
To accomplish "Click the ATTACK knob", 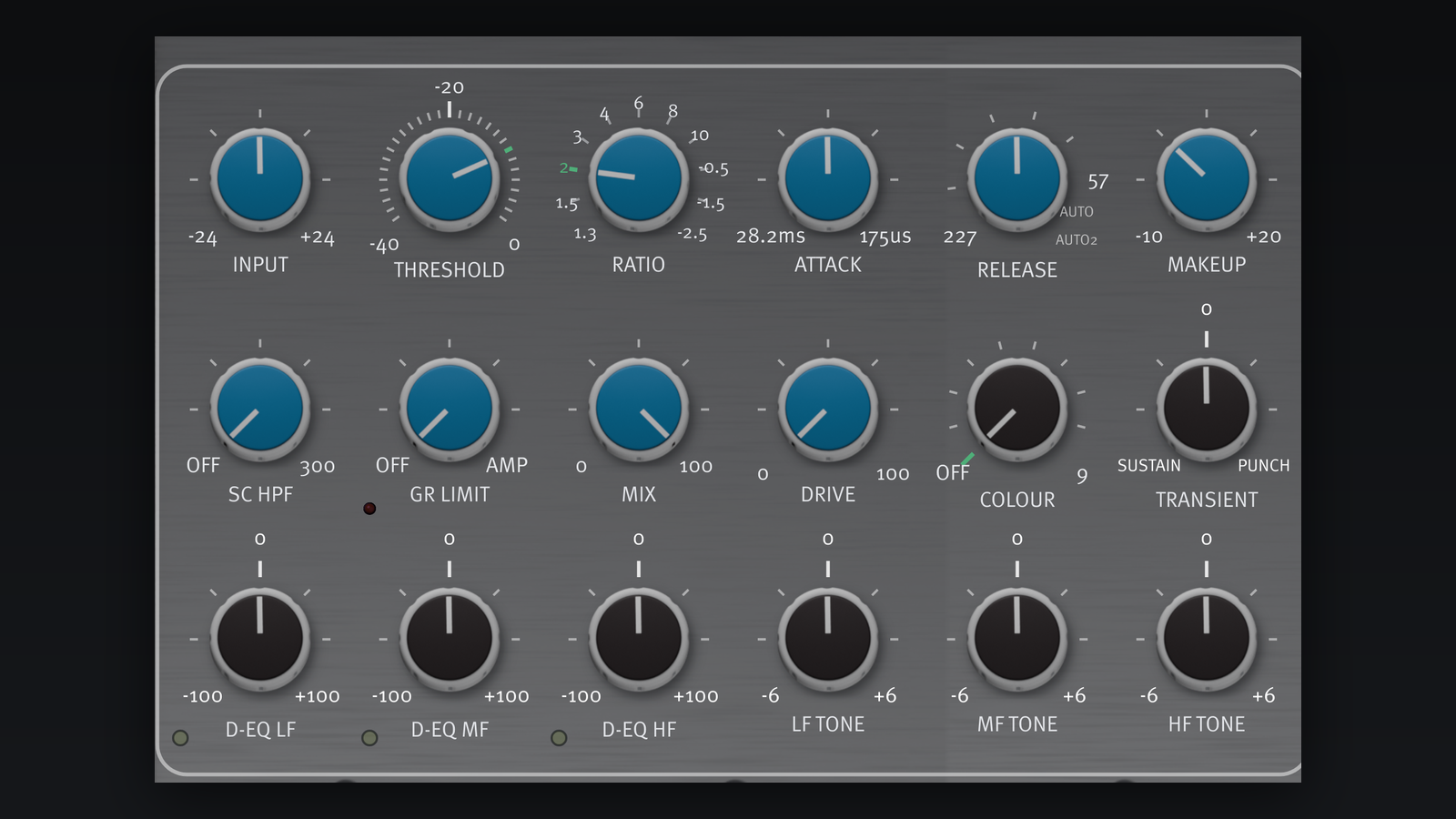I will coord(828,179).
